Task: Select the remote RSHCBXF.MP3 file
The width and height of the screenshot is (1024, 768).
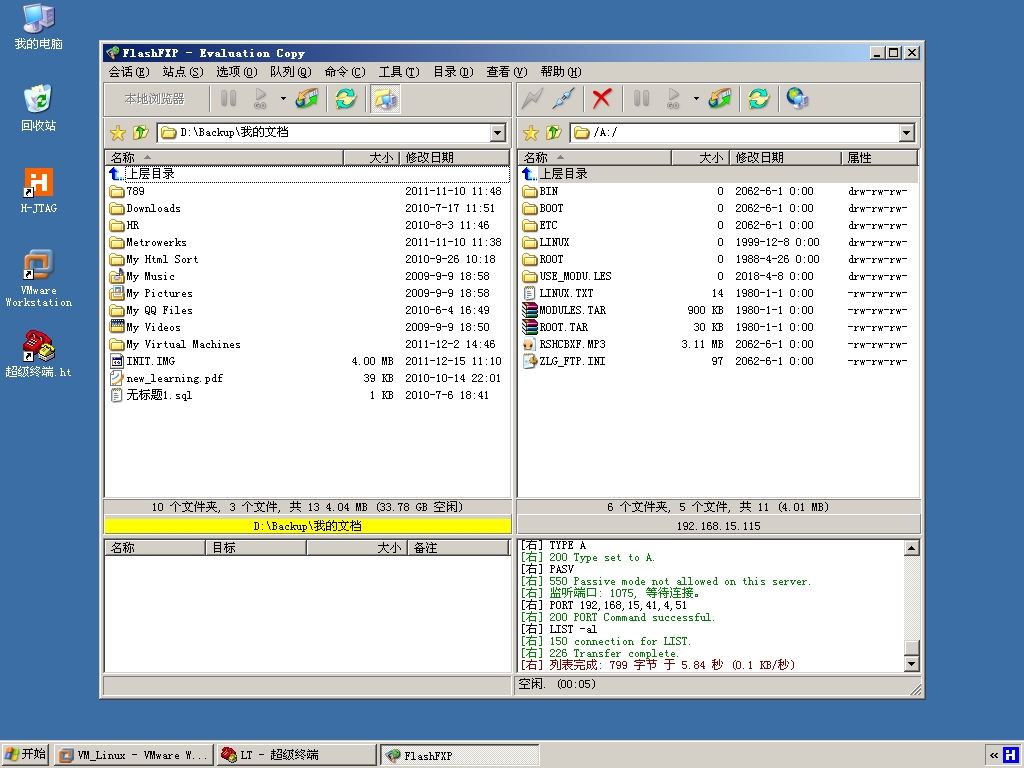Action: pyautogui.click(x=718, y=344)
